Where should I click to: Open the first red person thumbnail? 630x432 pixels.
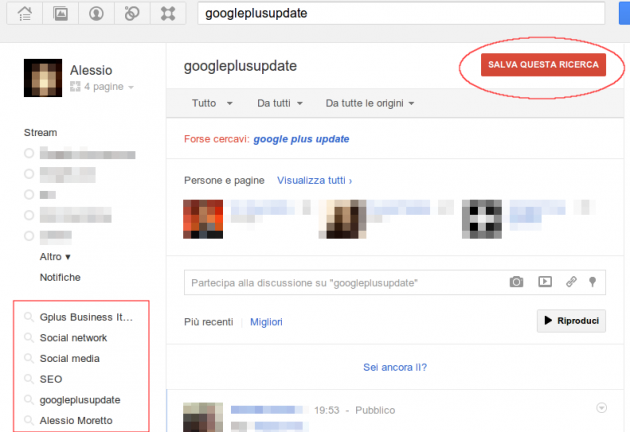point(203,219)
